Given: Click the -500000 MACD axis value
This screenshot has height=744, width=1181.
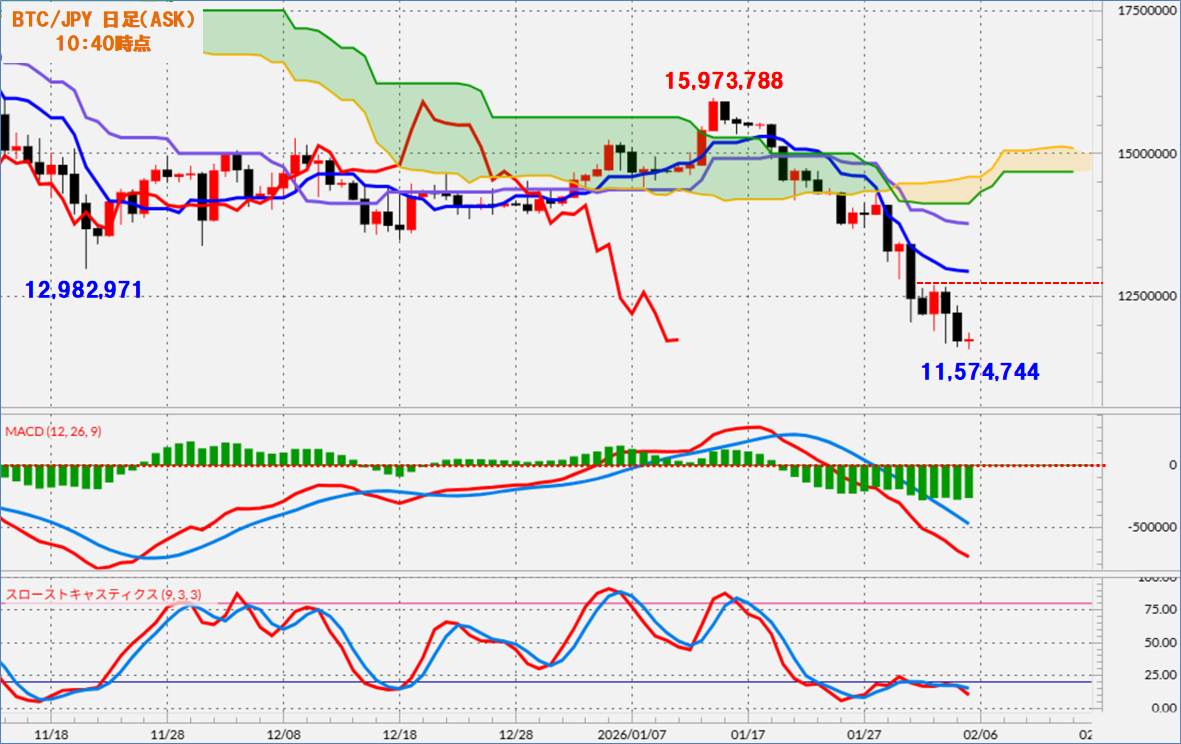Looking at the screenshot, I should (x=1152, y=527).
